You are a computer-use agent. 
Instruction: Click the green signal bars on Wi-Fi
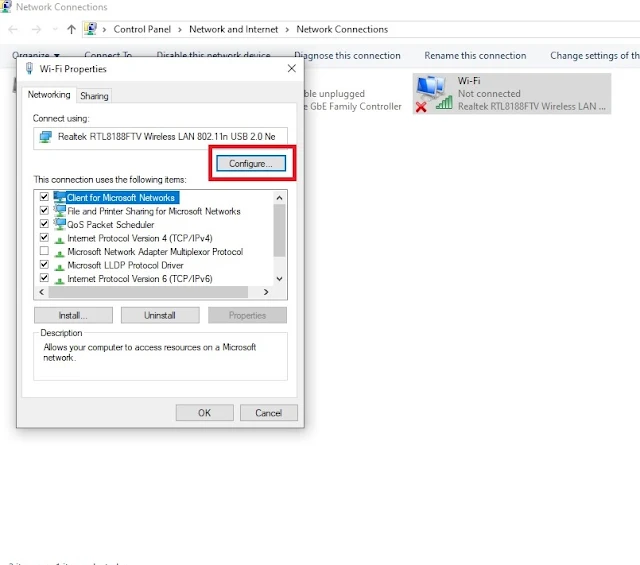(444, 103)
